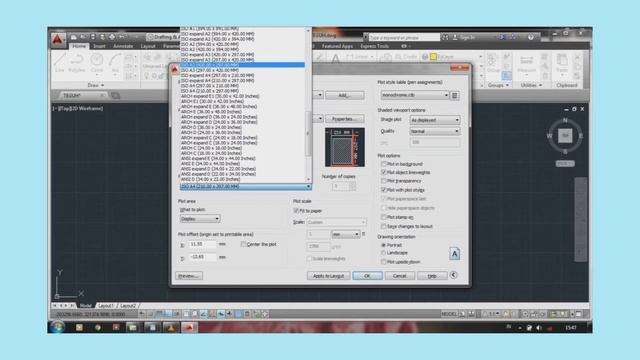Switch to Layout1 tab at bottom
The image size is (640, 360).
105,305
